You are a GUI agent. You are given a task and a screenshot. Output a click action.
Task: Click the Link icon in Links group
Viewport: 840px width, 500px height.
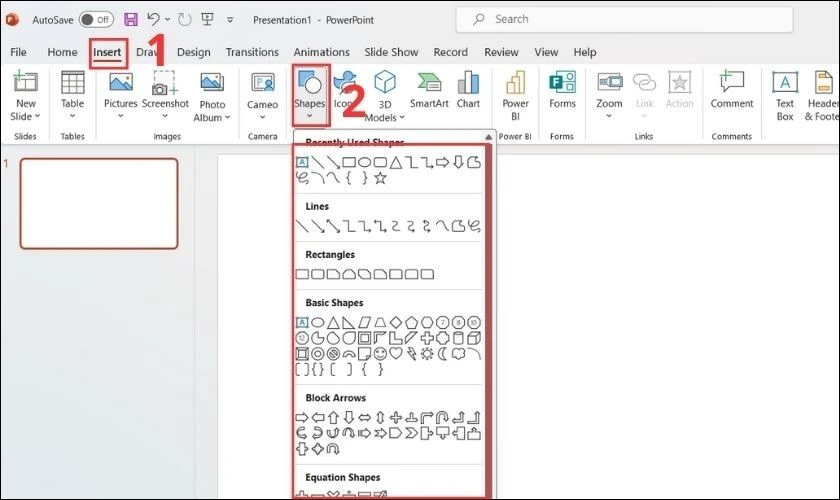[x=644, y=82]
